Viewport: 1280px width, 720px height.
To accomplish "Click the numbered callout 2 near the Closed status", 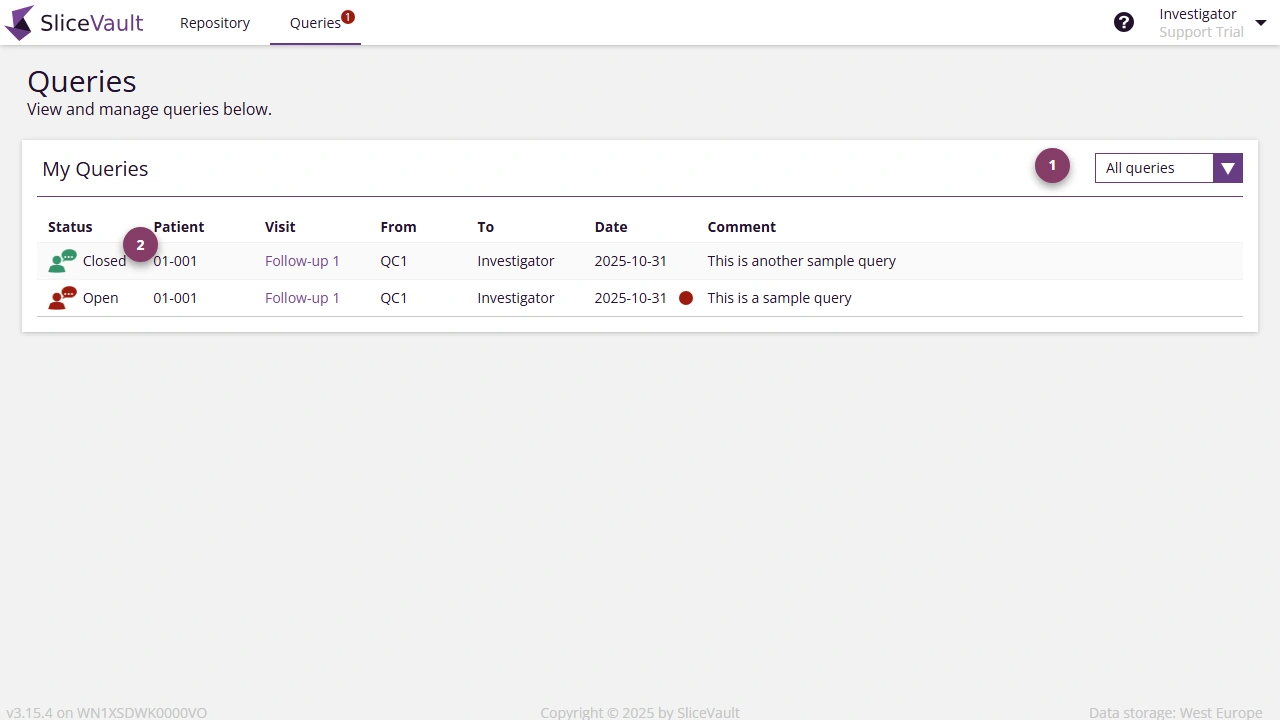I will pyautogui.click(x=140, y=244).
